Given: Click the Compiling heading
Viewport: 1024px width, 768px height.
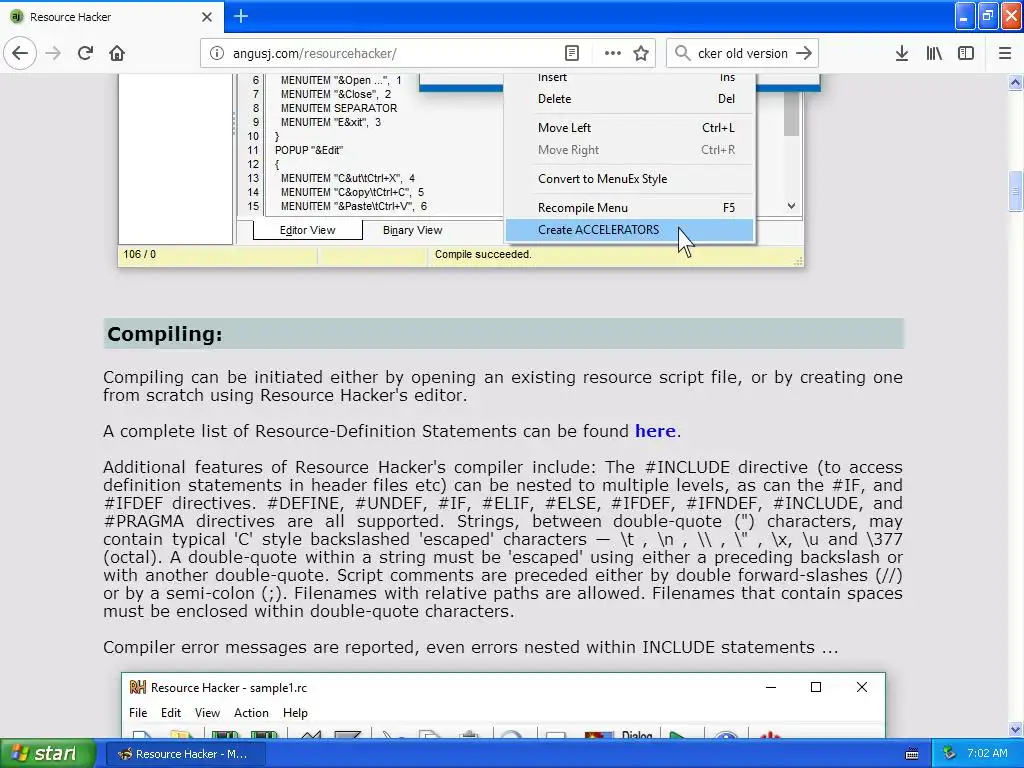Looking at the screenshot, I should pos(165,334).
